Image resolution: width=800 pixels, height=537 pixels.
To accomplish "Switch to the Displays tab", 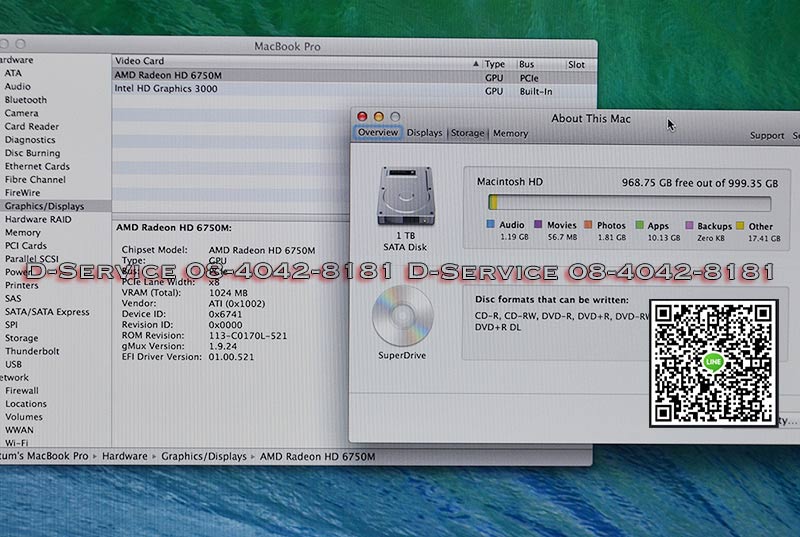I will (424, 133).
